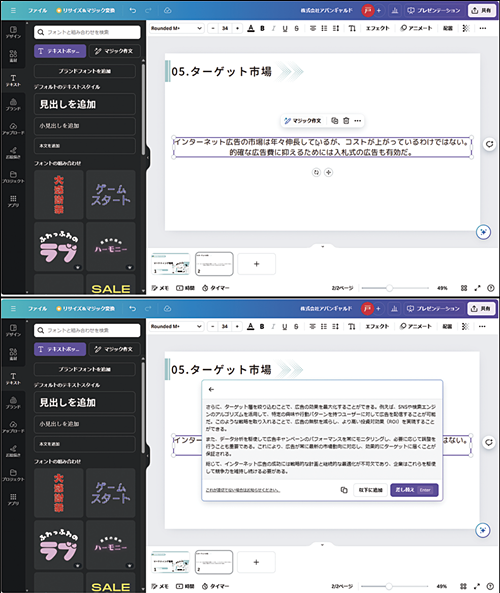The image size is (500, 593).
Task: Open 素材 elements sidebar tab in upper window
Action: pos(13,56)
